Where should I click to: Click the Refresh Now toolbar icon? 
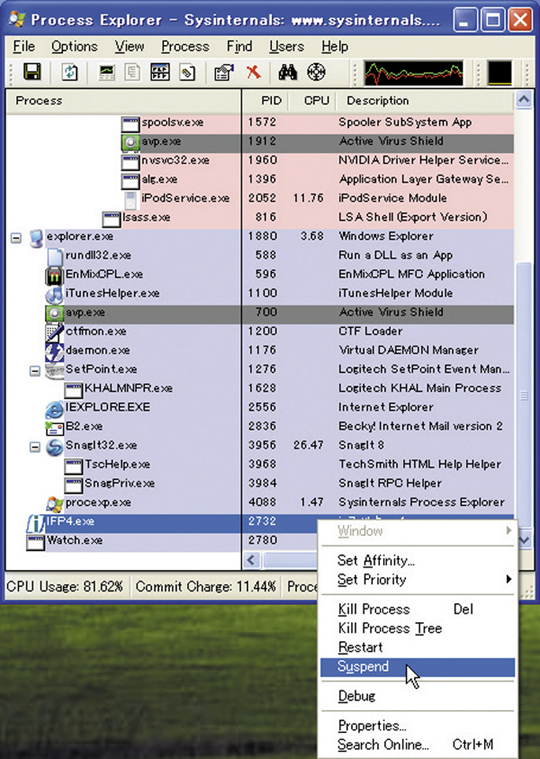click(70, 73)
